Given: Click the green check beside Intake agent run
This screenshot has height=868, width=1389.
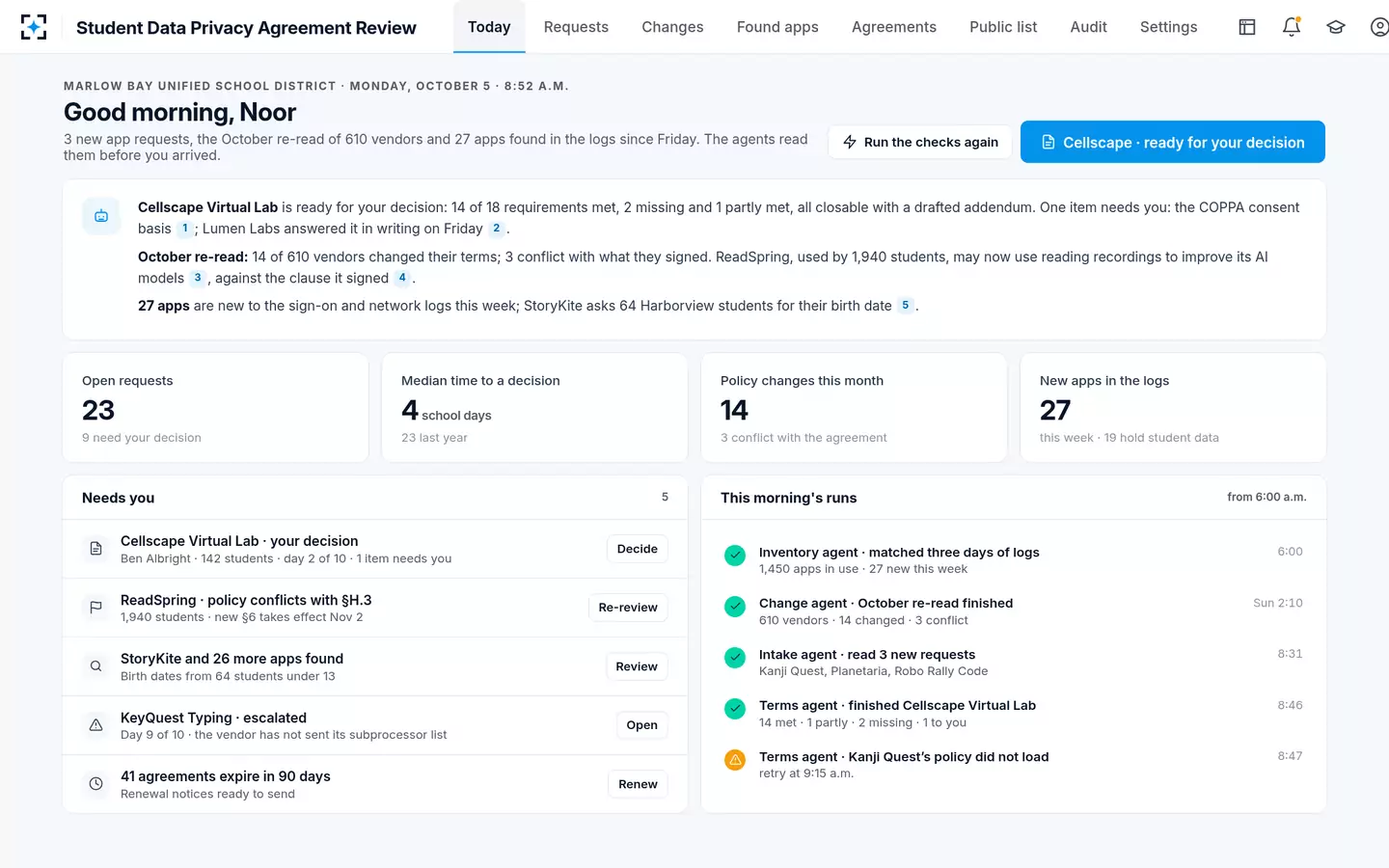Looking at the screenshot, I should [735, 657].
